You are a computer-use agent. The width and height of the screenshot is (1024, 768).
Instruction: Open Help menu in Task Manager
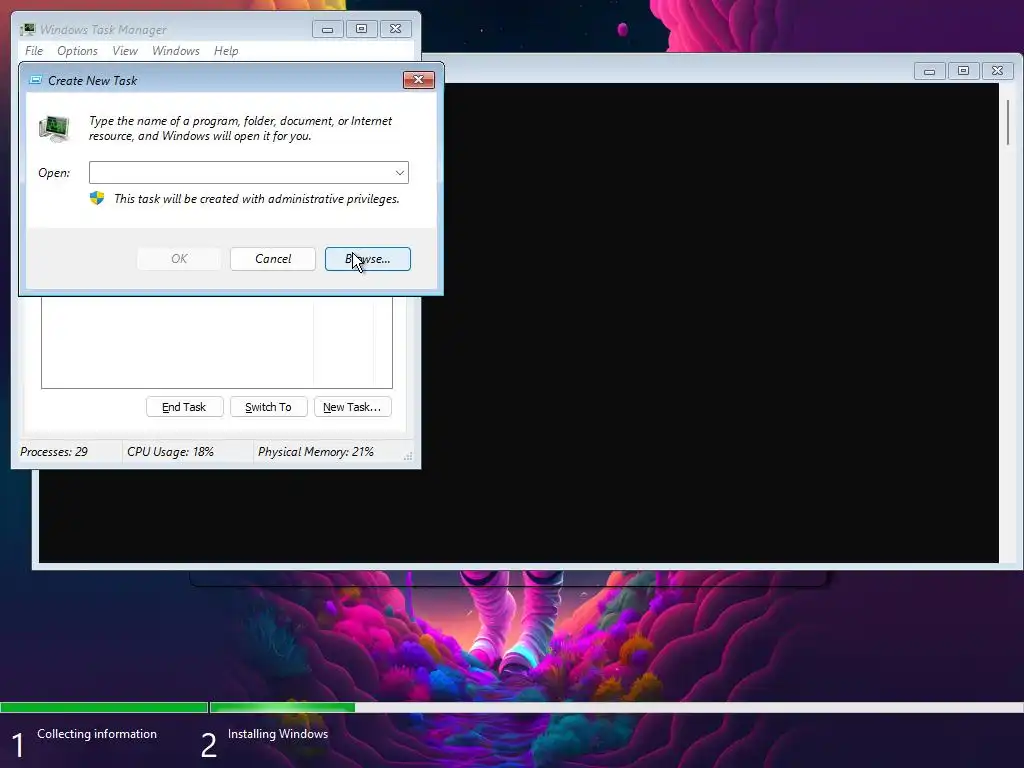(226, 50)
